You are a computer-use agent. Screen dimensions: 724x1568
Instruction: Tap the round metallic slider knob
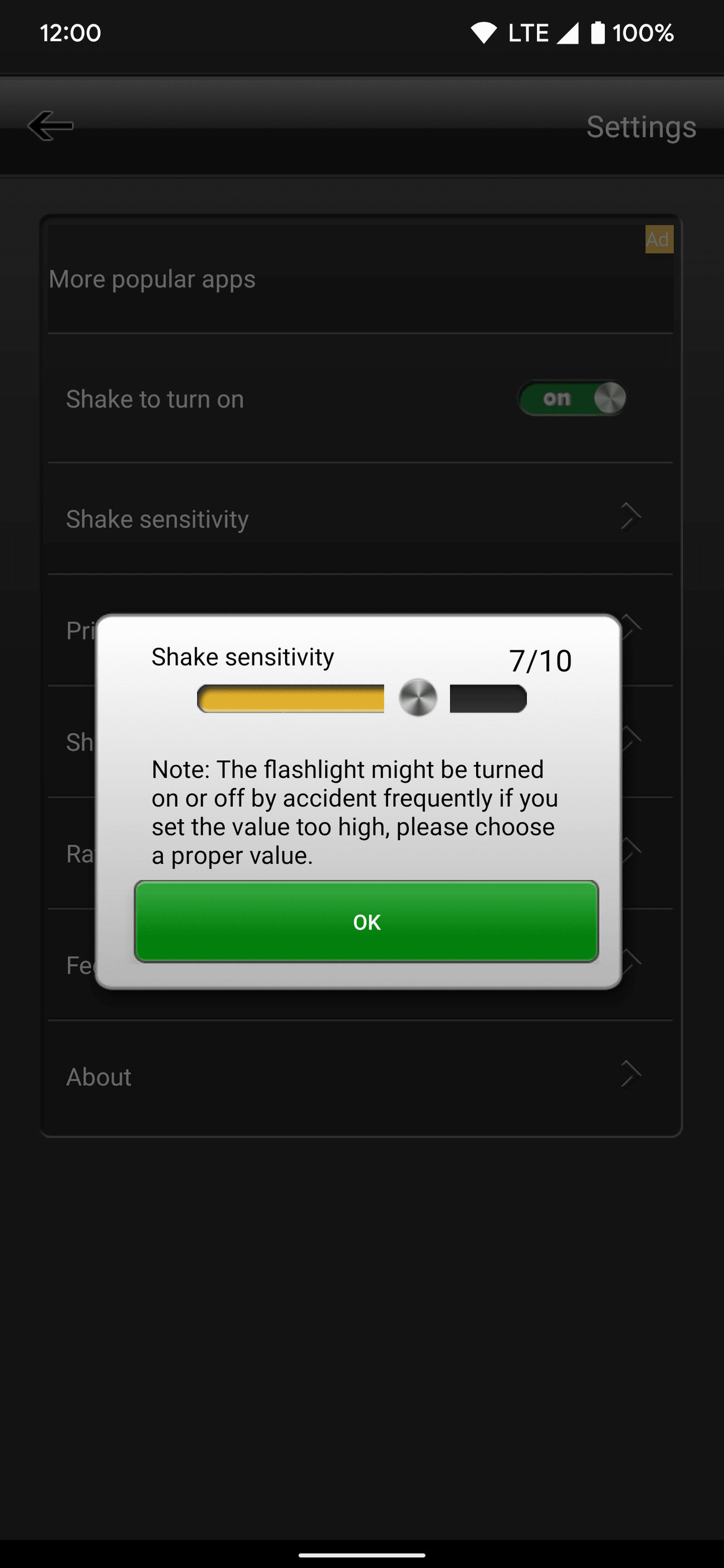pyautogui.click(x=418, y=698)
